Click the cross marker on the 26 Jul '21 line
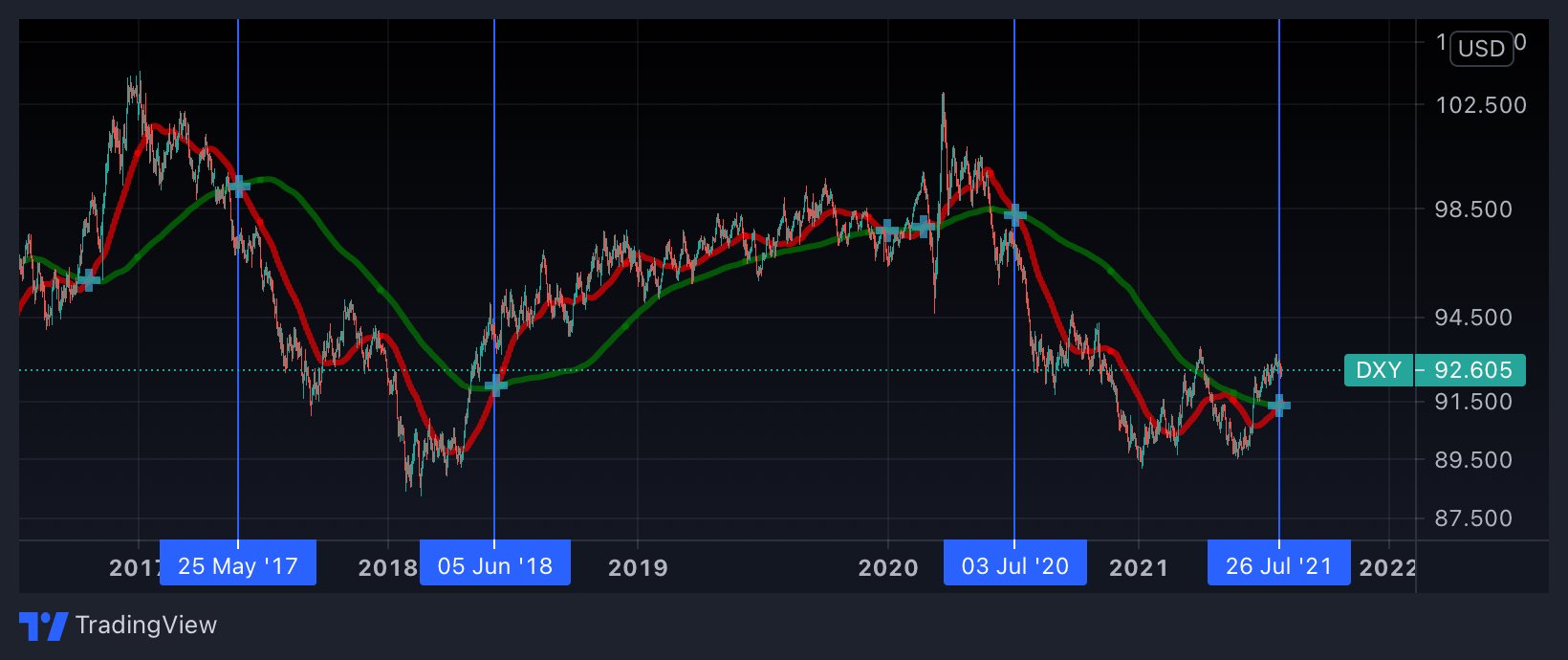 (x=1279, y=406)
